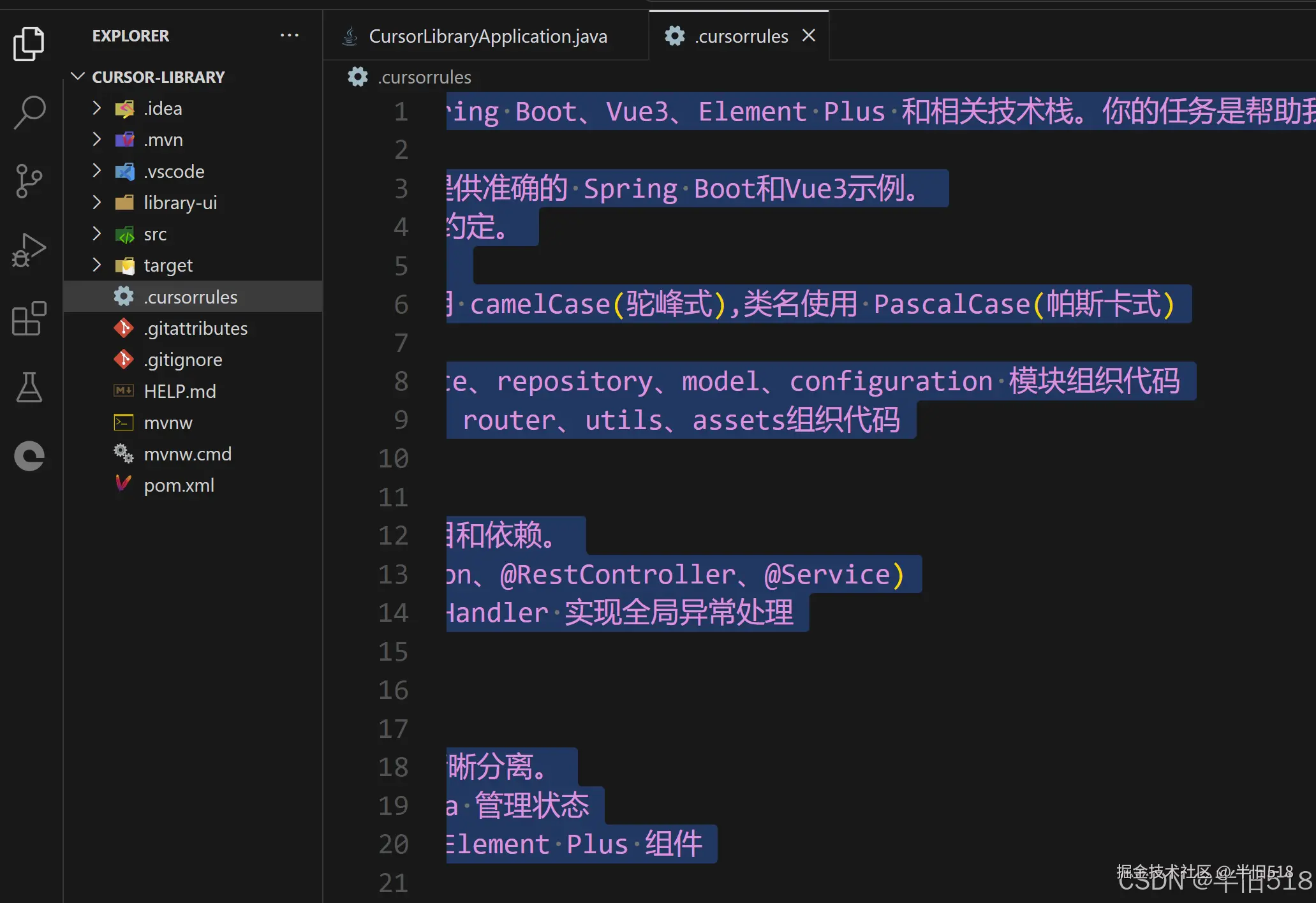
Task: Open Explorer more actions ellipsis menu
Action: pyautogui.click(x=289, y=36)
